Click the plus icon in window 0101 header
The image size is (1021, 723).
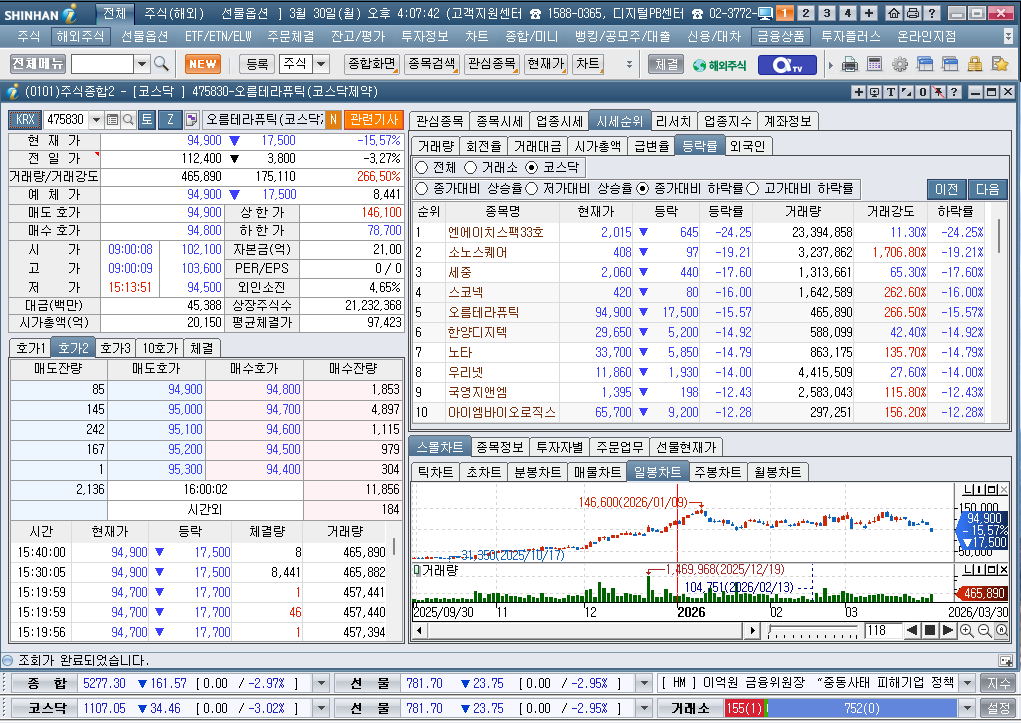coord(858,92)
